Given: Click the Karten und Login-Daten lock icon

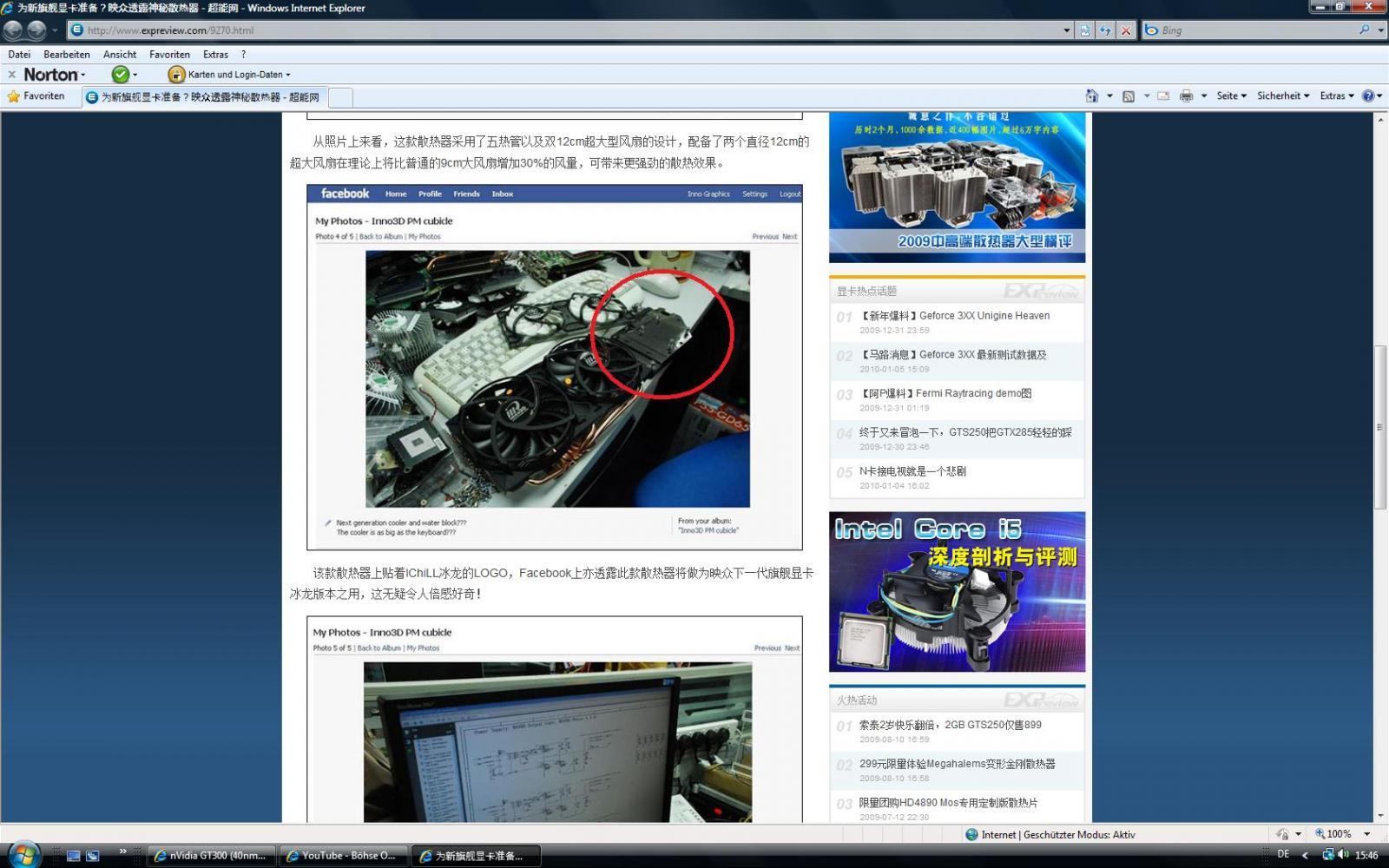Looking at the screenshot, I should click(176, 75).
